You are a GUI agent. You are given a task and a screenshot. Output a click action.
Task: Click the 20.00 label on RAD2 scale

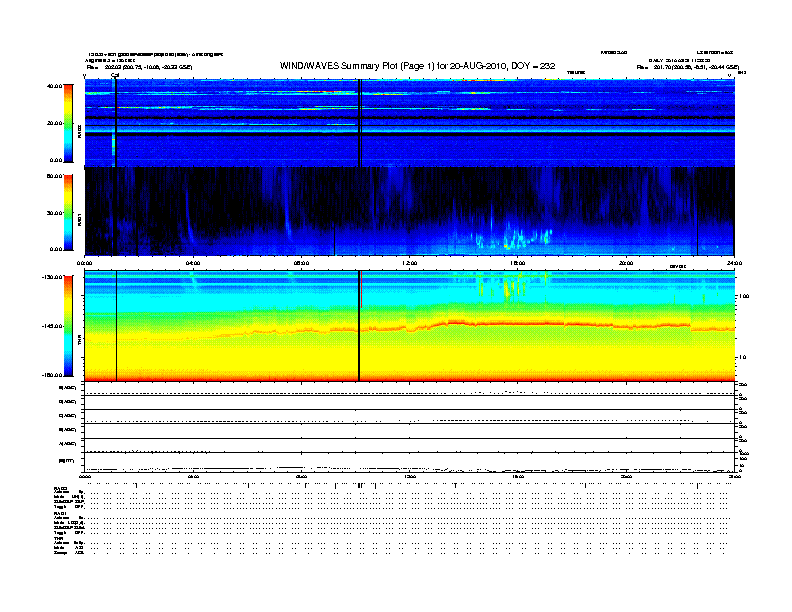pyautogui.click(x=55, y=123)
